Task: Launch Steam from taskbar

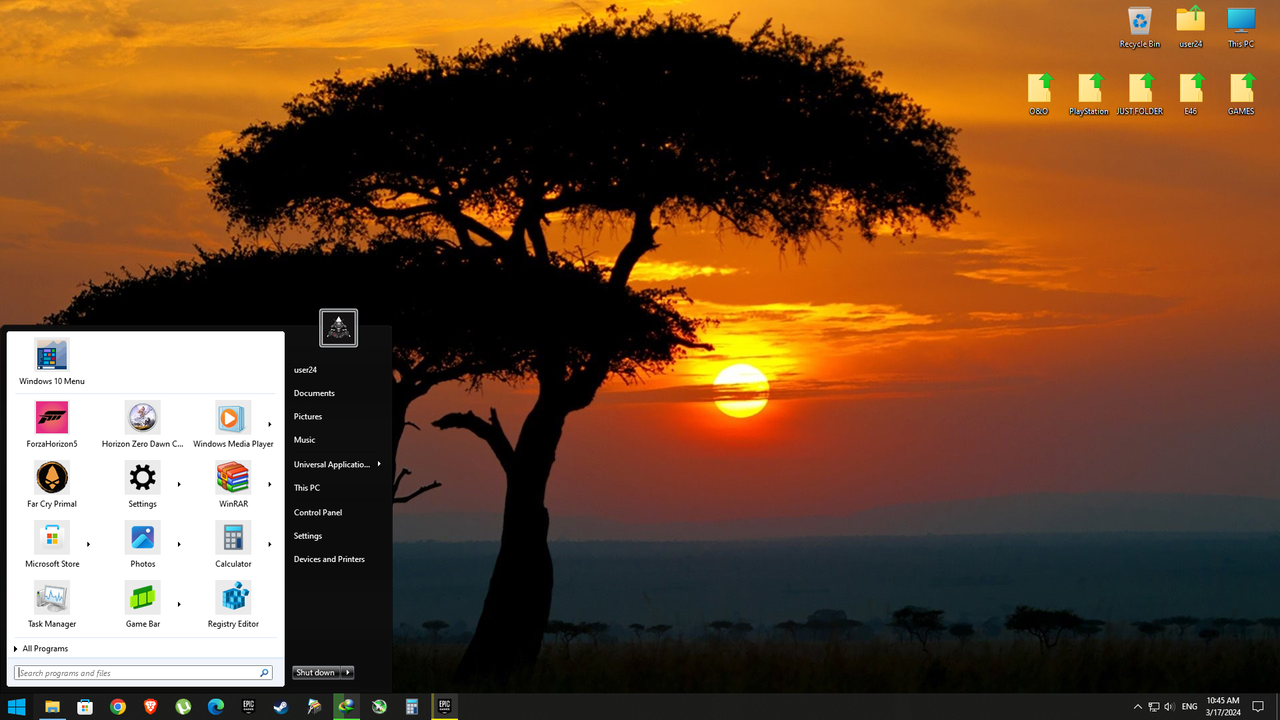Action: (281, 706)
